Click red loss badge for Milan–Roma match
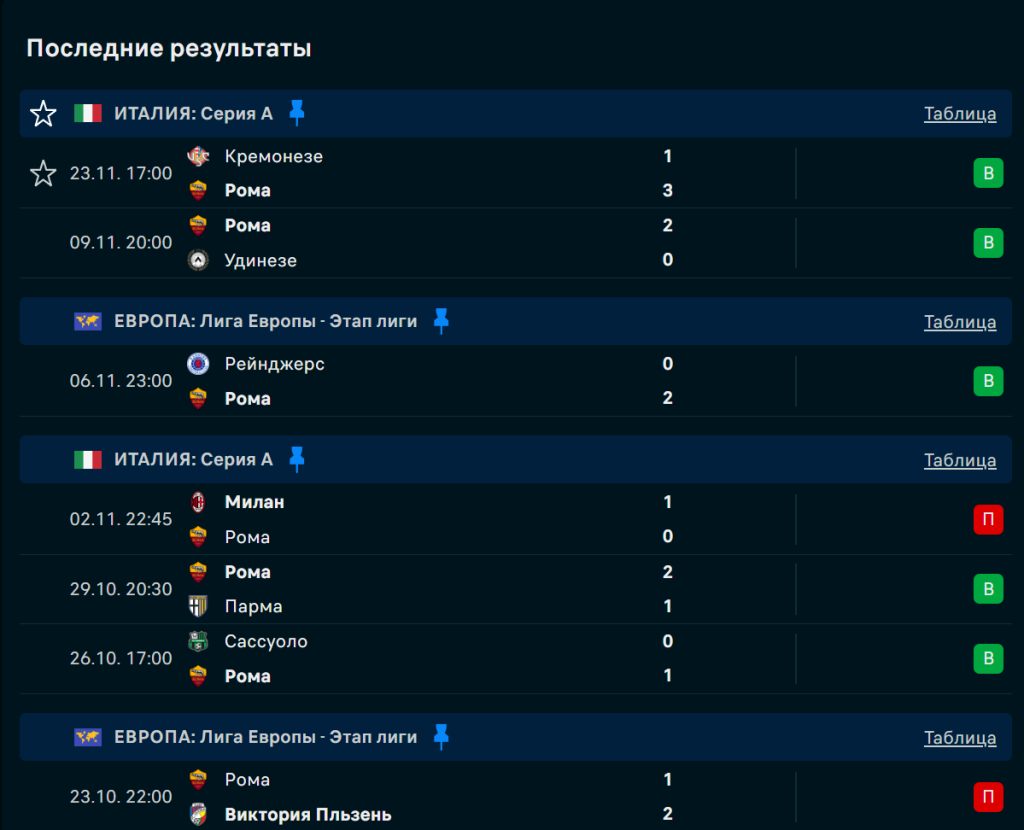1024x830 pixels. pyautogui.click(x=988, y=520)
